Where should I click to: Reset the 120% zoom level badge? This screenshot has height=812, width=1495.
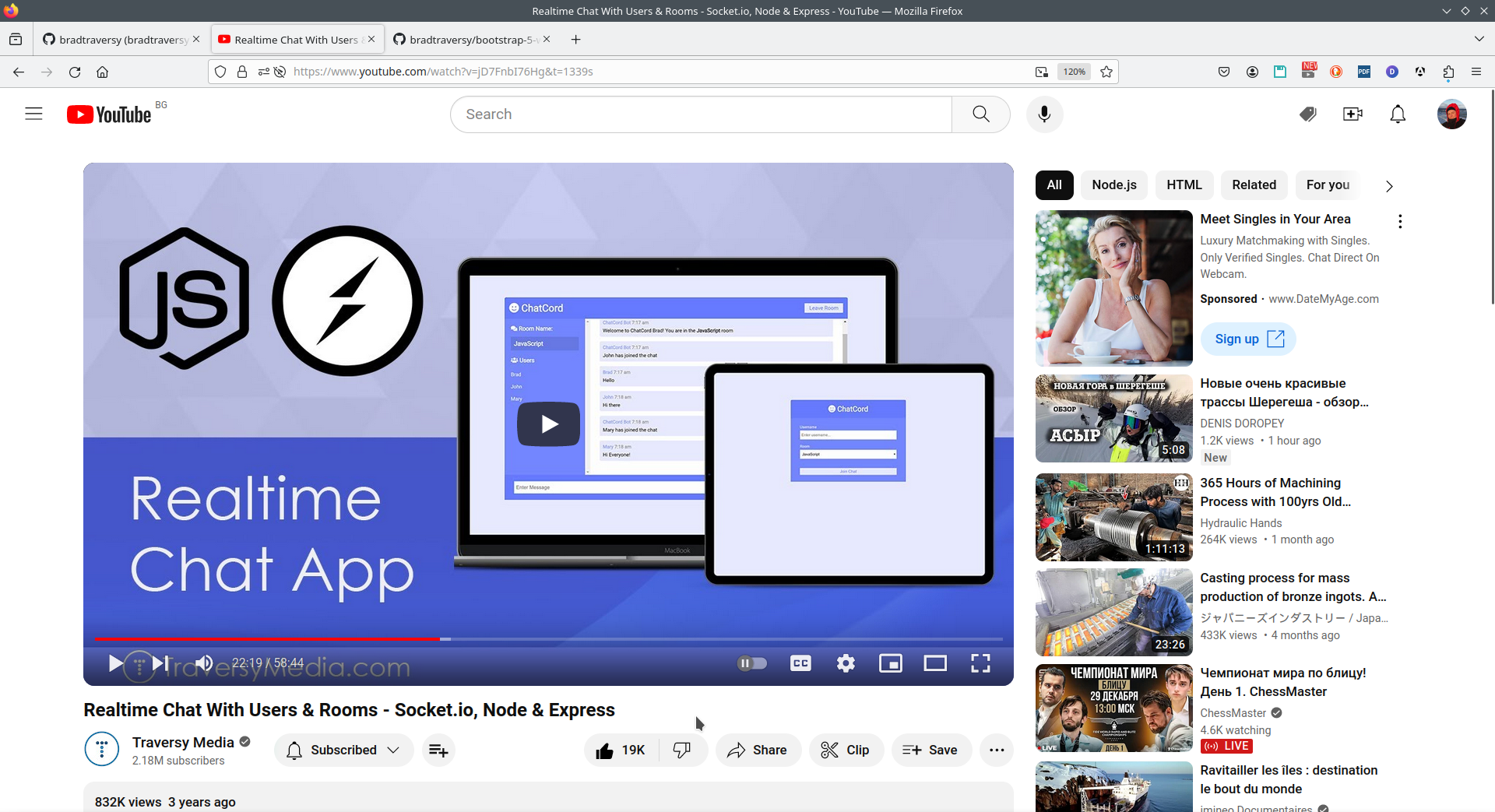(x=1075, y=72)
